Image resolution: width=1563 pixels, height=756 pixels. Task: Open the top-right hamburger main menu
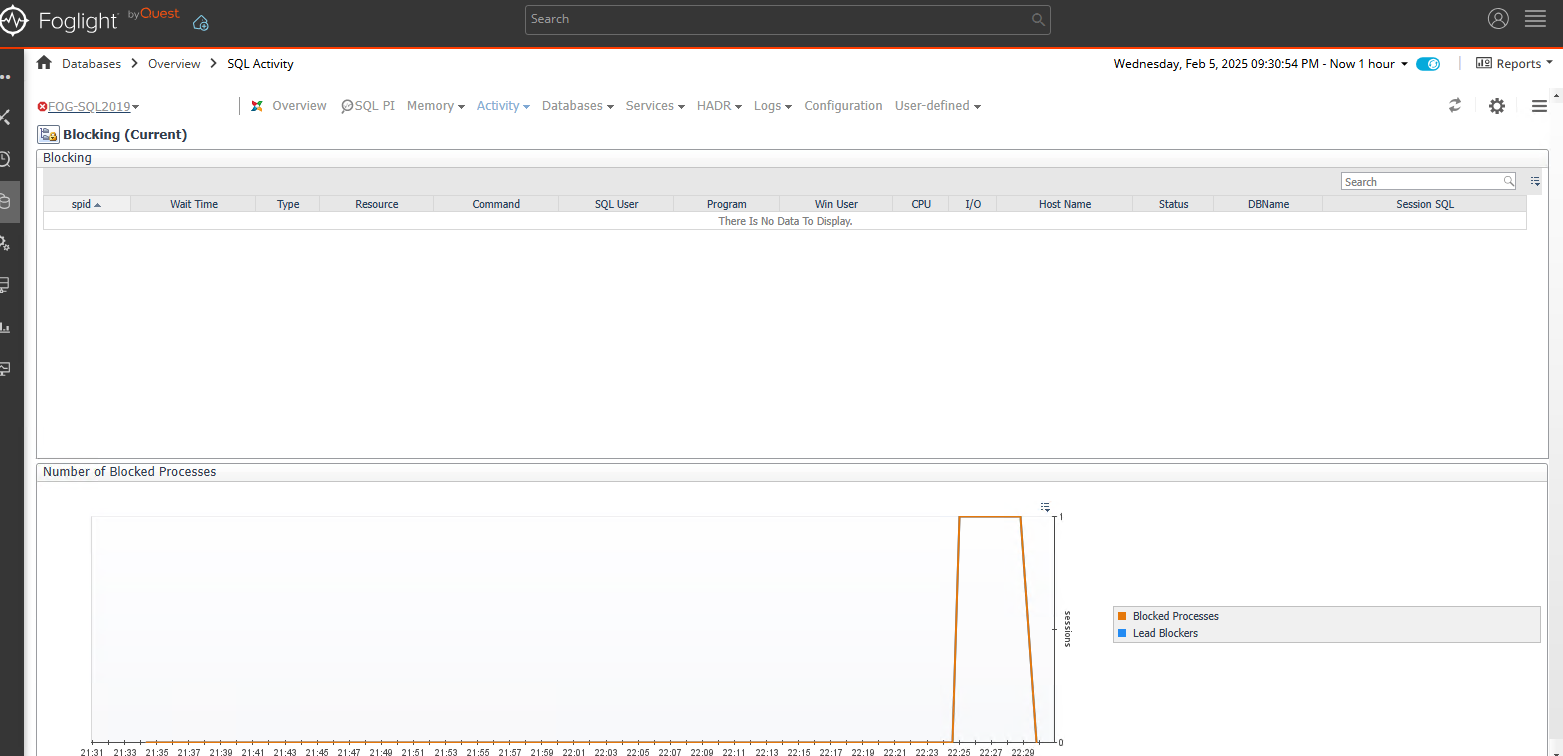1535,19
